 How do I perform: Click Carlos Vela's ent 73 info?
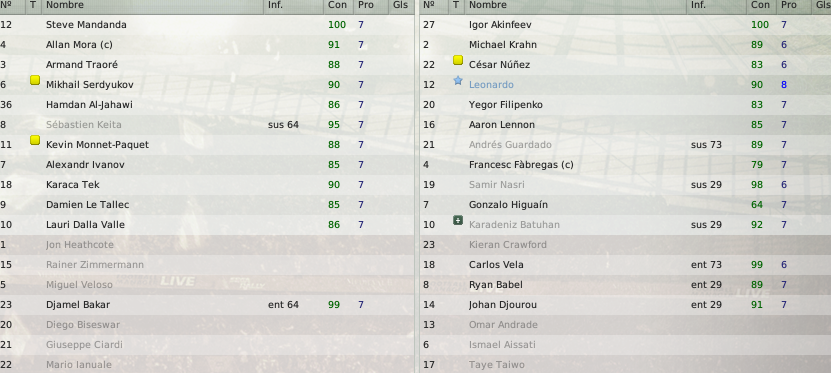(x=706, y=264)
